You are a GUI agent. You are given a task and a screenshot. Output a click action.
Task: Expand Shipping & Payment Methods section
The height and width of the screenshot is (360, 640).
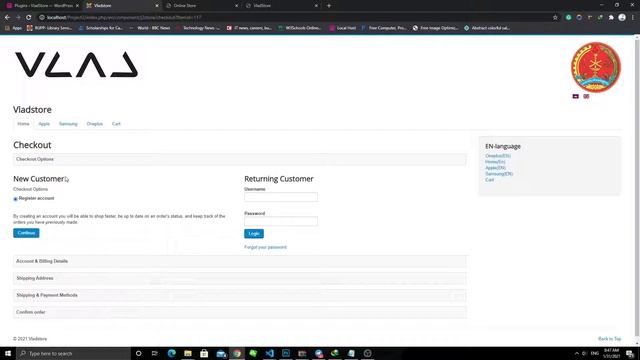tap(240, 295)
